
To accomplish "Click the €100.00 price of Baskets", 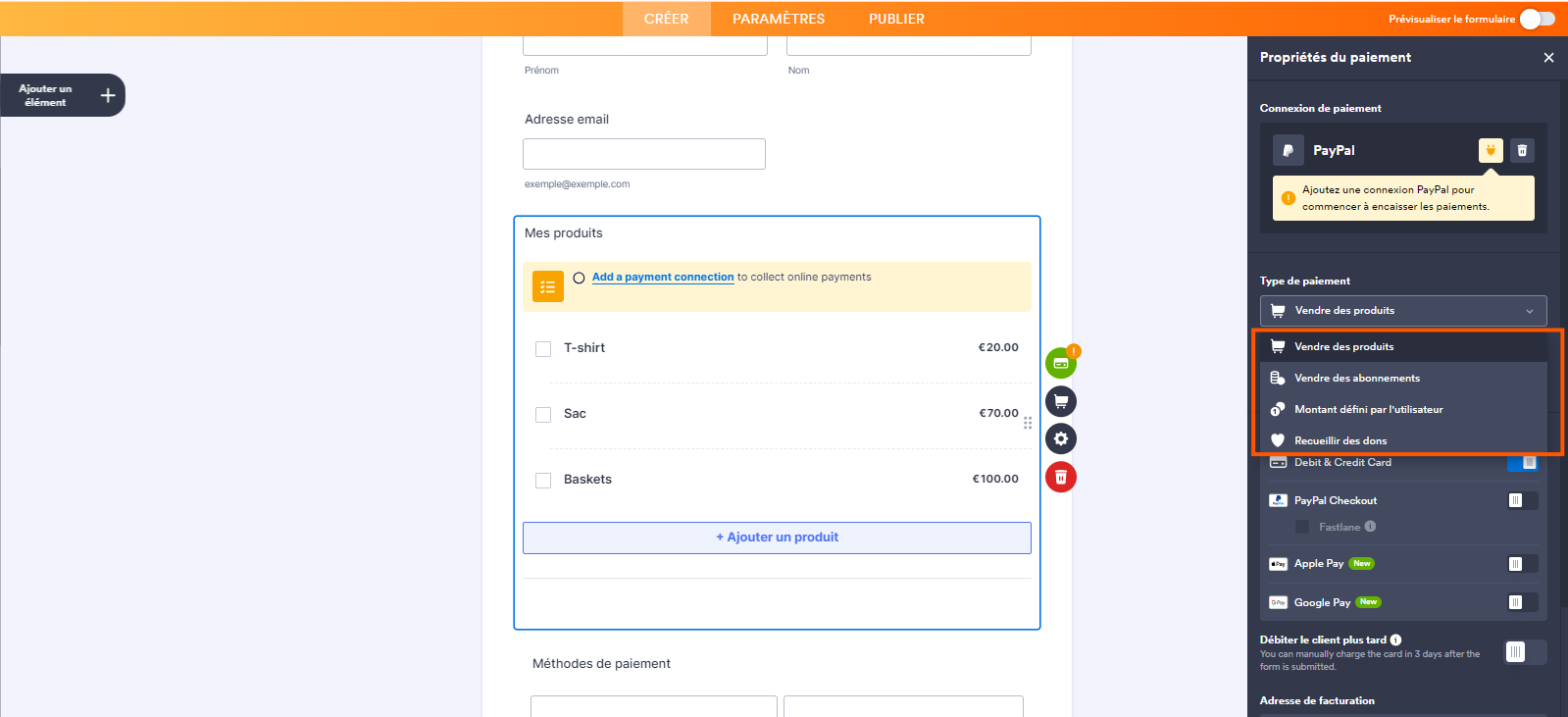I will pyautogui.click(x=995, y=479).
